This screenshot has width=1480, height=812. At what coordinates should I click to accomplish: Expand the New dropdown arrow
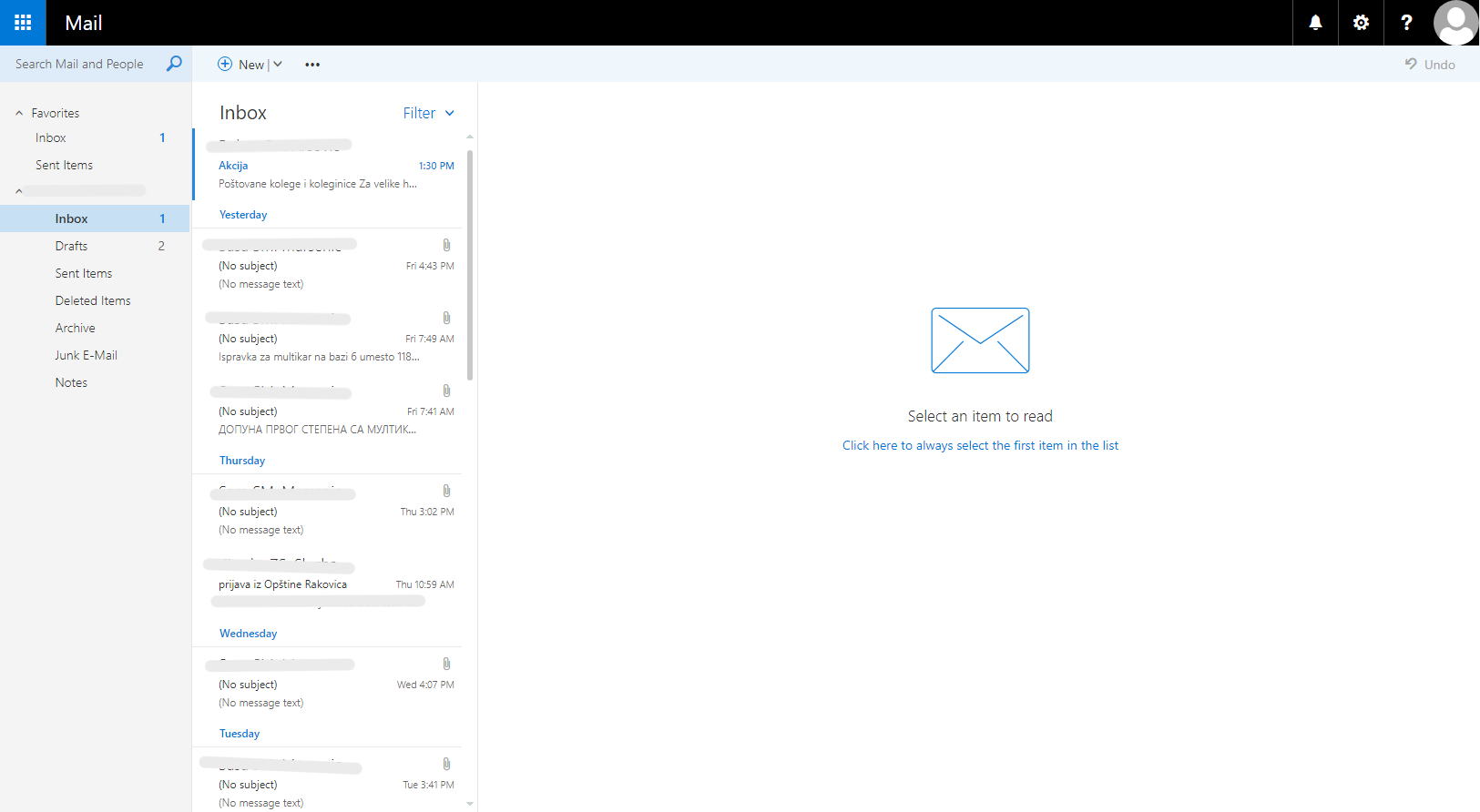278,64
